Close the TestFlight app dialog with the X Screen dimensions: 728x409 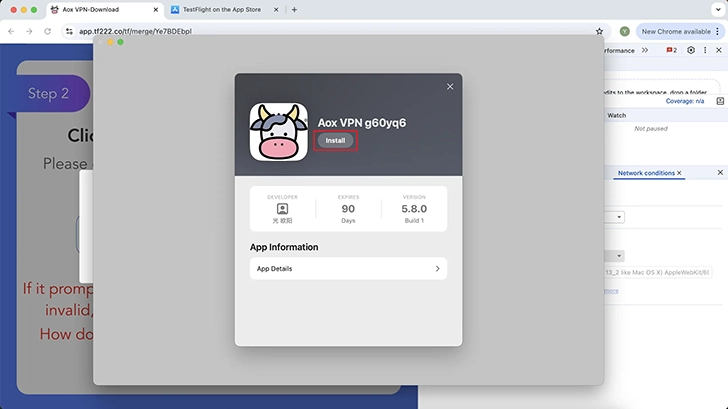pyautogui.click(x=450, y=87)
